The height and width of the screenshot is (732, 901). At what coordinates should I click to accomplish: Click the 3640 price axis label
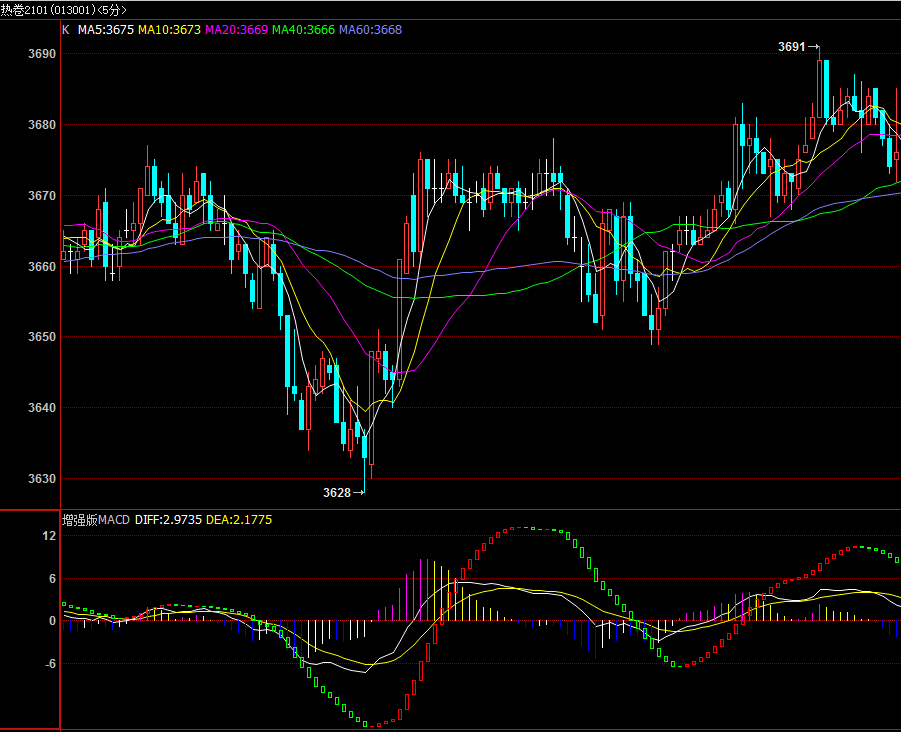42,408
